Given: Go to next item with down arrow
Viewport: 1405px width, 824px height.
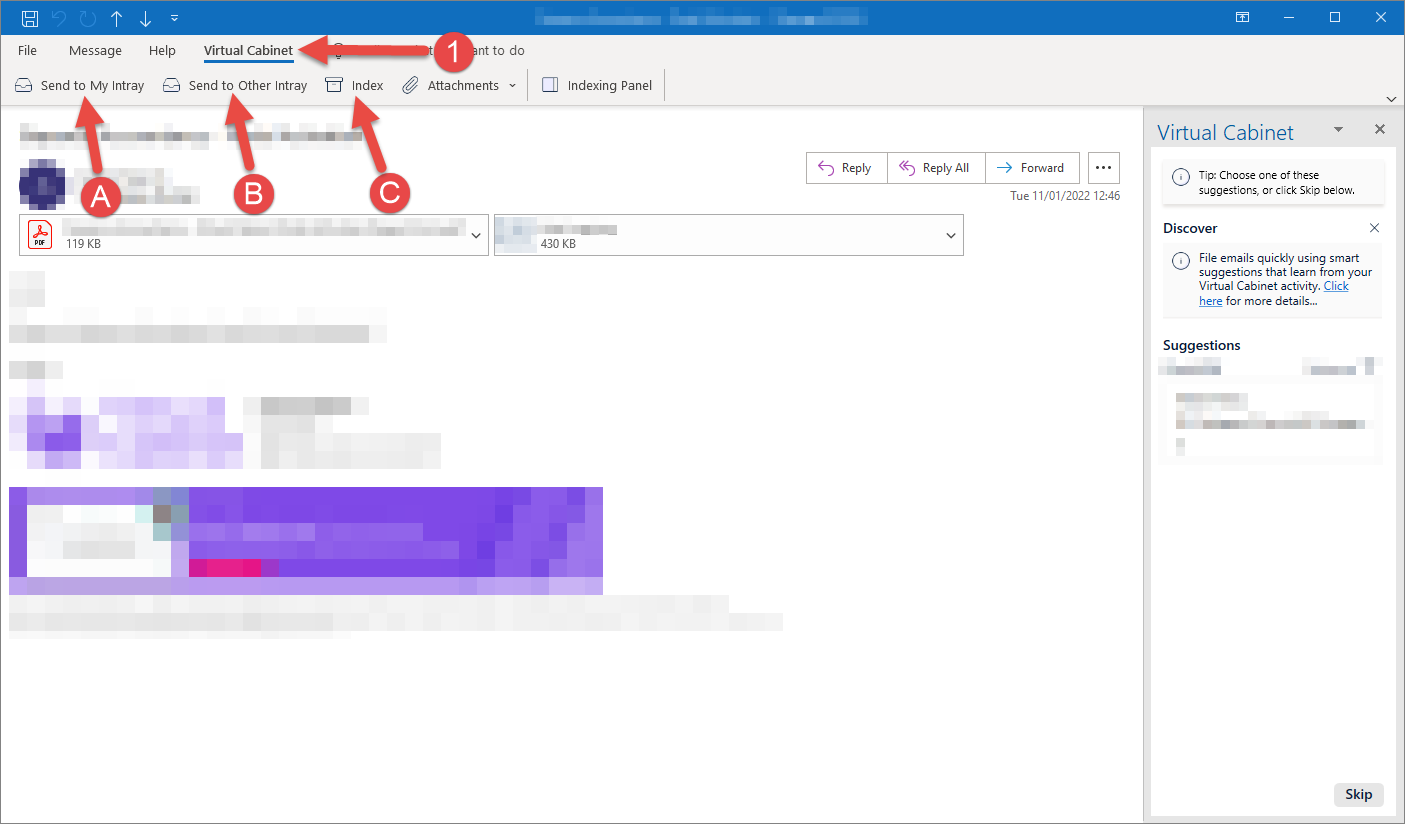Looking at the screenshot, I should coord(145,18).
